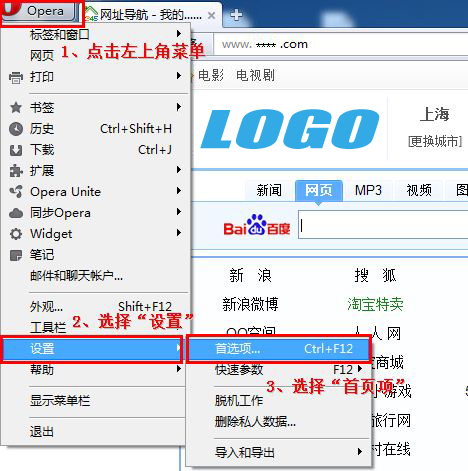Click the 上海 city name

click(434, 114)
